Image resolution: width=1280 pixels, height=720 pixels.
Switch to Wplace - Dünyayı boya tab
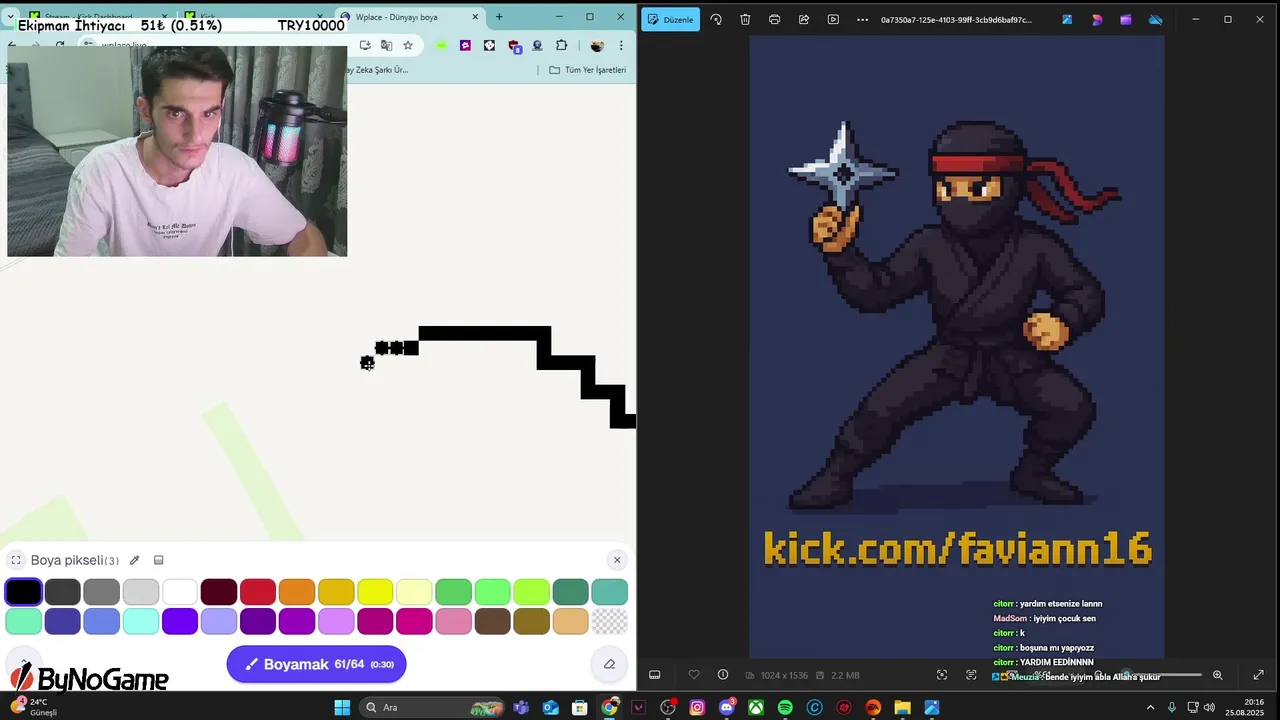(410, 17)
